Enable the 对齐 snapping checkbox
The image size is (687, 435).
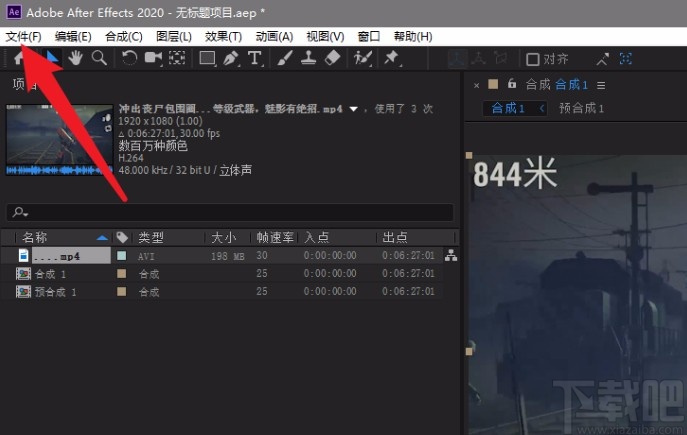point(532,59)
